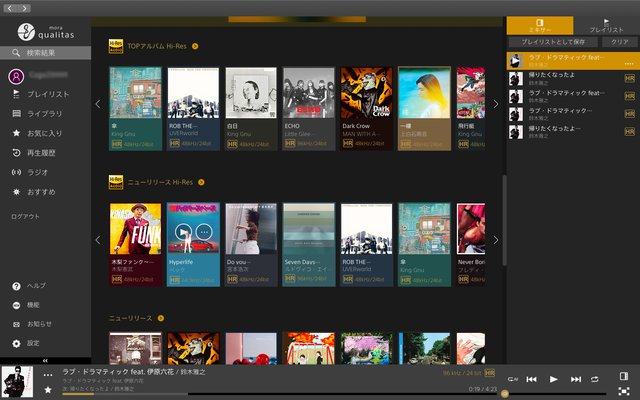Expand ニューリリース Hi-Res section arrow
640x400 pixels.
(x=201, y=182)
